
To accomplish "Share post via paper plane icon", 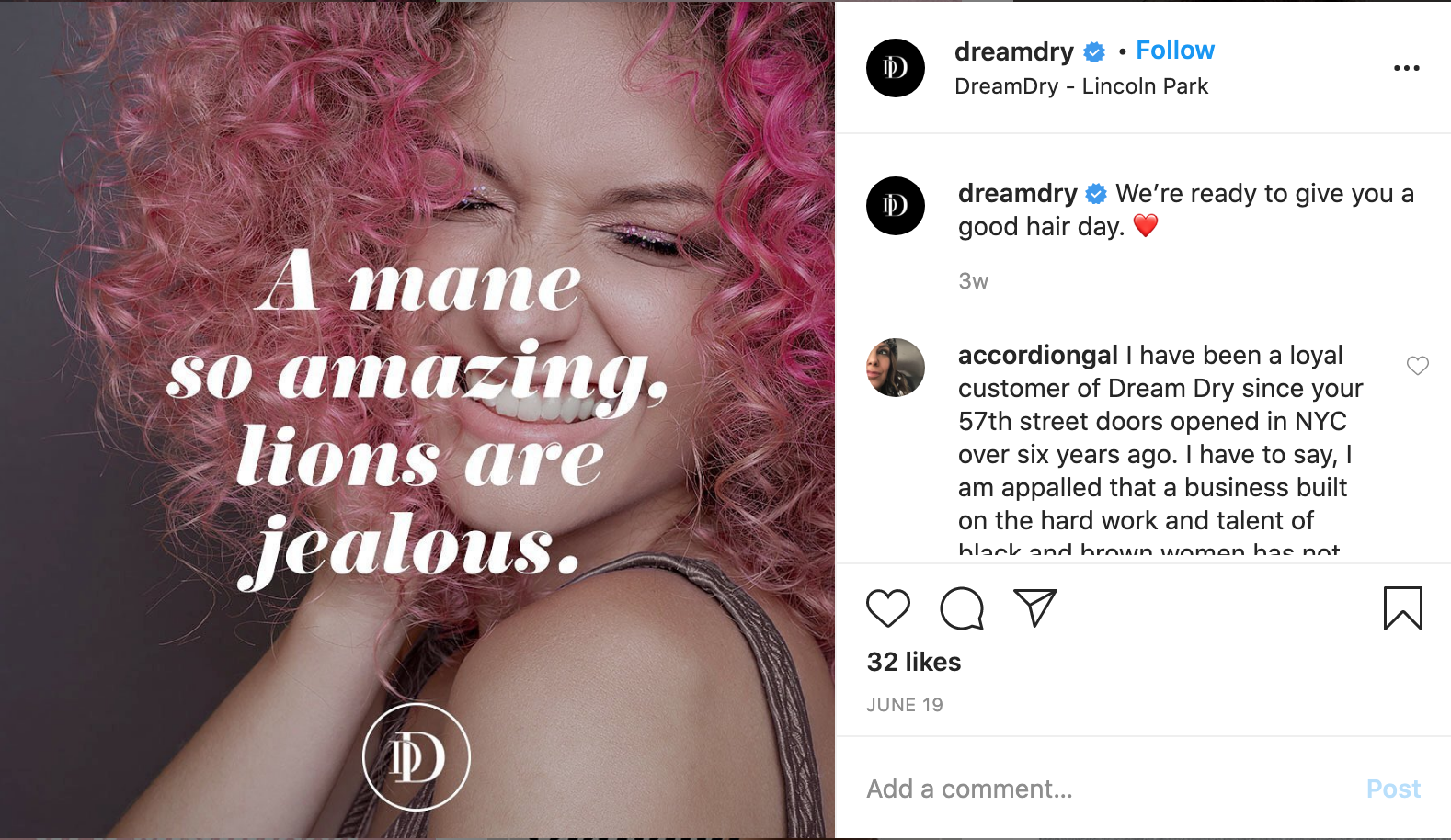I will [x=1035, y=607].
